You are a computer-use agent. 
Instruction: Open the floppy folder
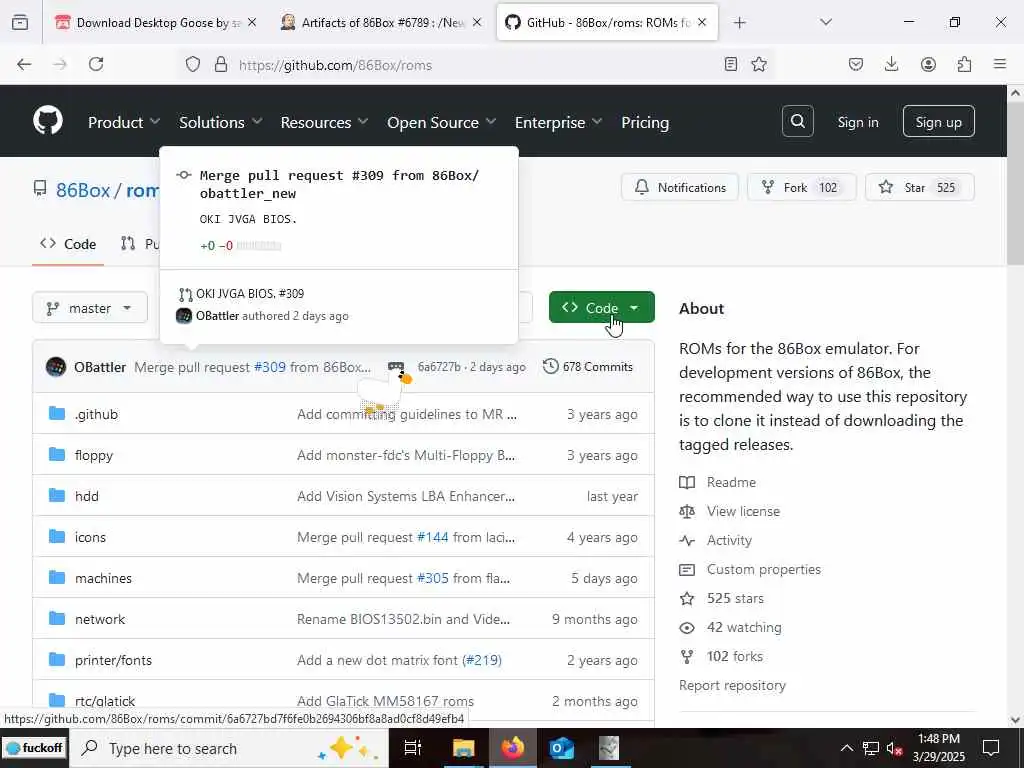coord(93,455)
